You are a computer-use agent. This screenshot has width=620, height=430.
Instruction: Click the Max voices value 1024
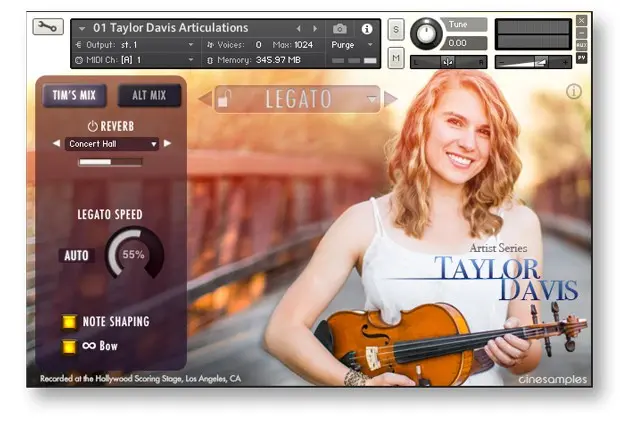(x=304, y=45)
